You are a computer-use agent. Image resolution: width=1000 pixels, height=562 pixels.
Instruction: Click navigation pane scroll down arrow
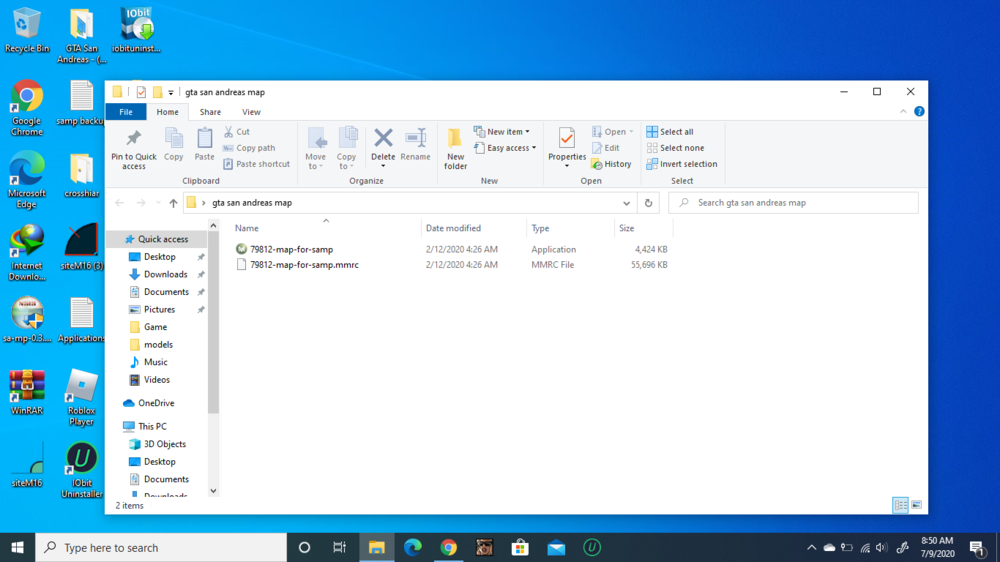[213, 491]
